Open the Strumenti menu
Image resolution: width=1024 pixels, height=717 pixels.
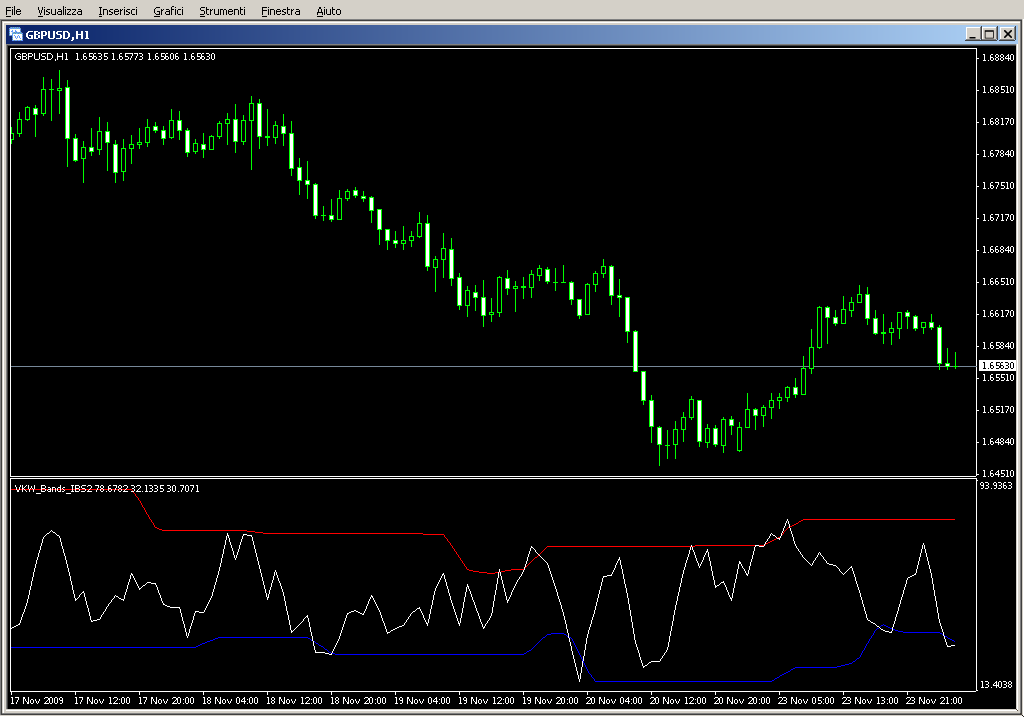tap(222, 11)
